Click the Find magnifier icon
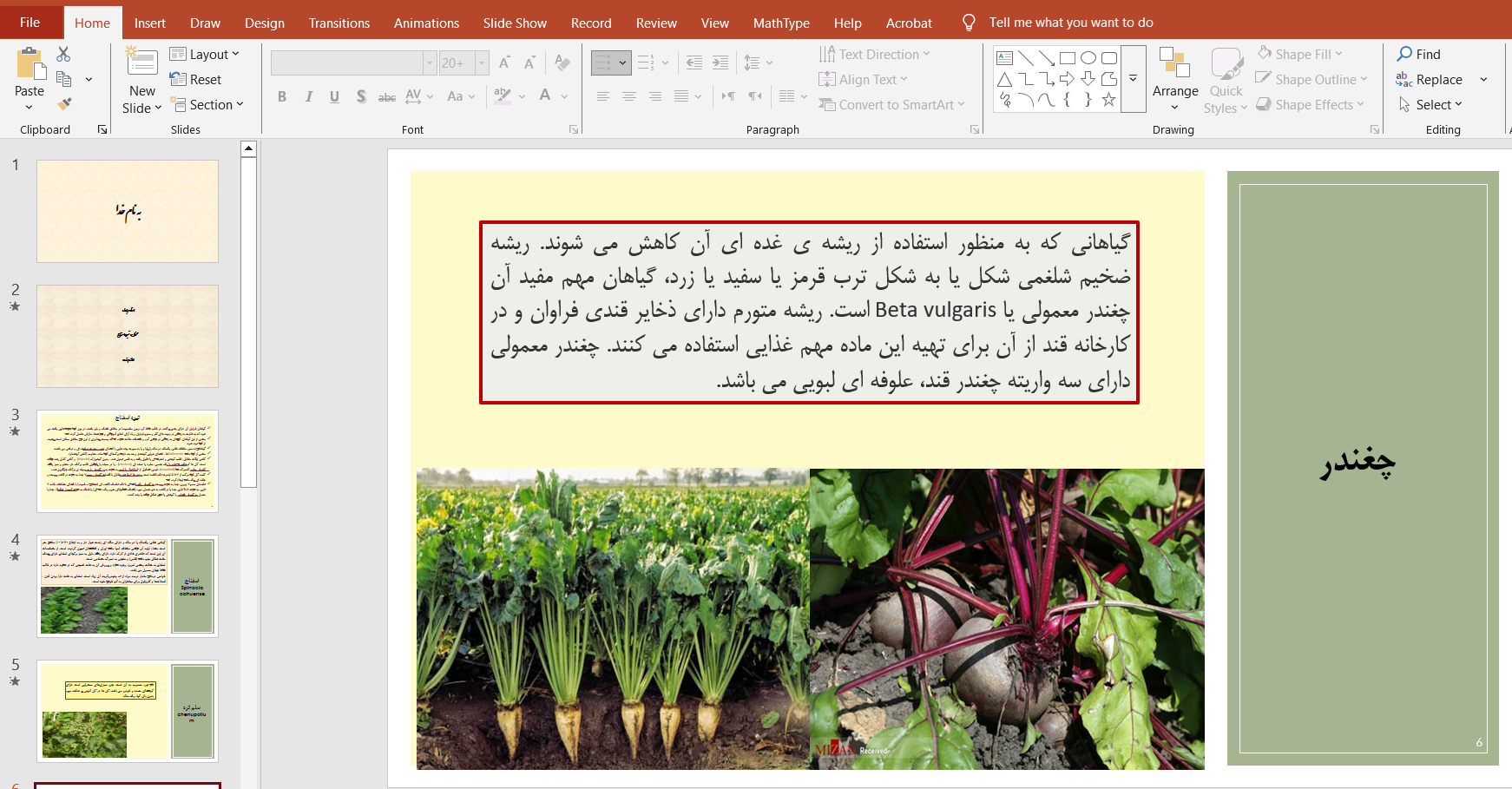 [x=1404, y=54]
